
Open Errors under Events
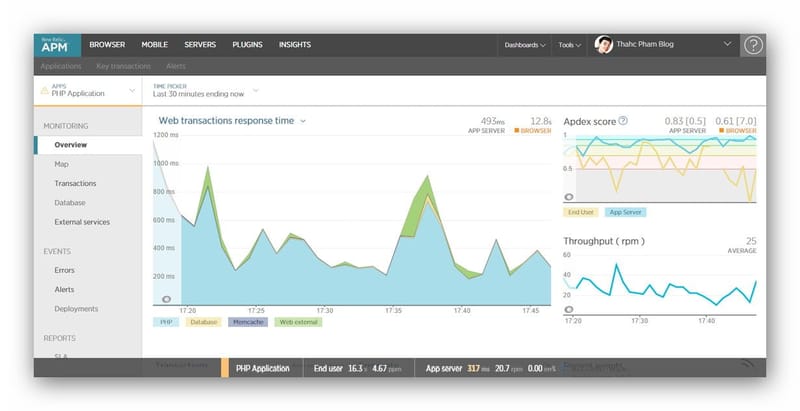[64, 270]
